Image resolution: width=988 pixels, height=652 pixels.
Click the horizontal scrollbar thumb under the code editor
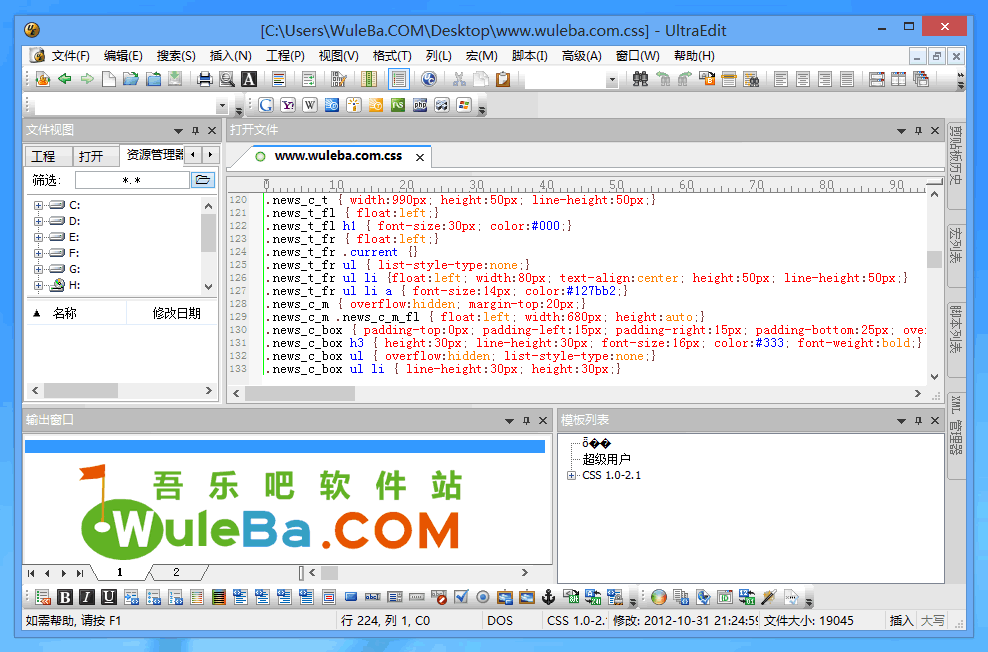point(300,393)
